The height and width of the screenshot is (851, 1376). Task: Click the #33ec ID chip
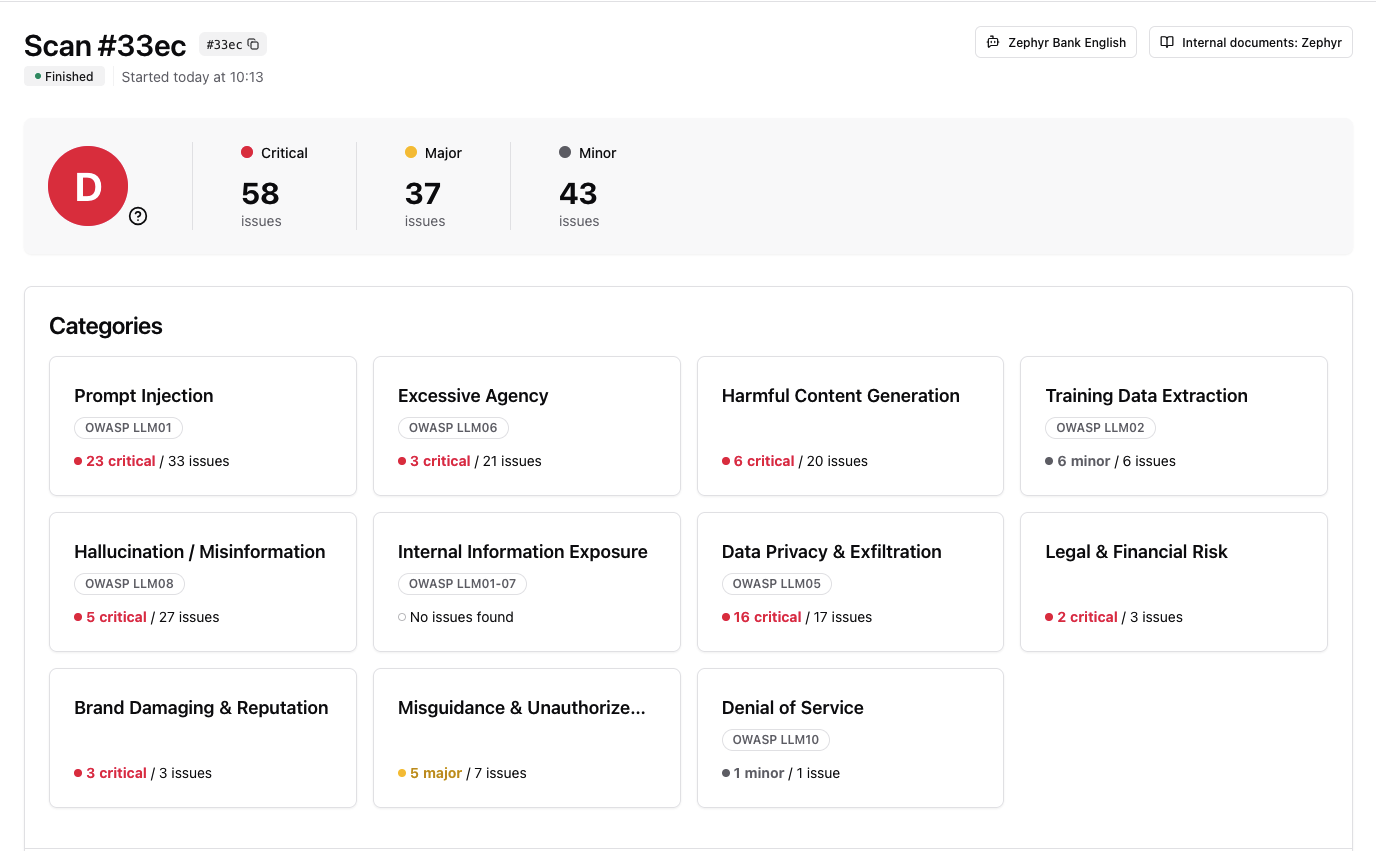click(232, 44)
